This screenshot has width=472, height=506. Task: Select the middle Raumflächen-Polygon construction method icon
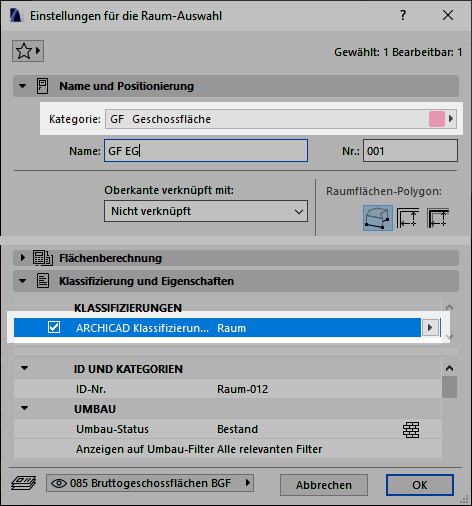point(407,218)
